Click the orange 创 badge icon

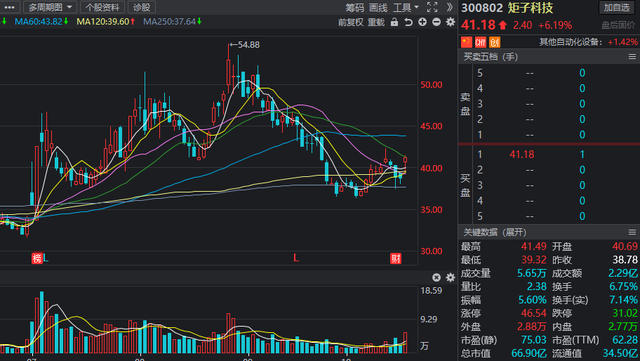[494, 42]
